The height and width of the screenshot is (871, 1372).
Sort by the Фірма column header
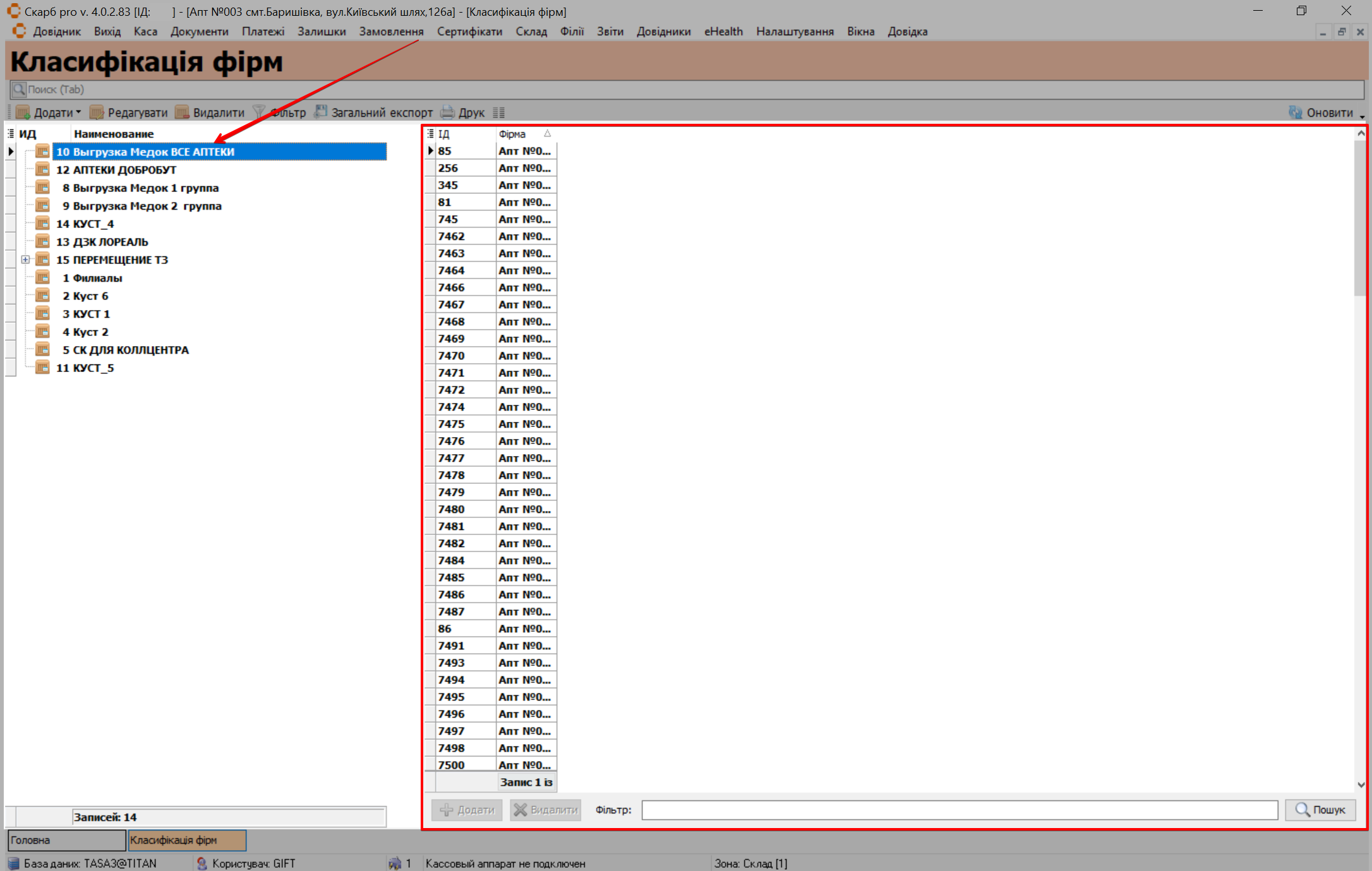click(512, 134)
